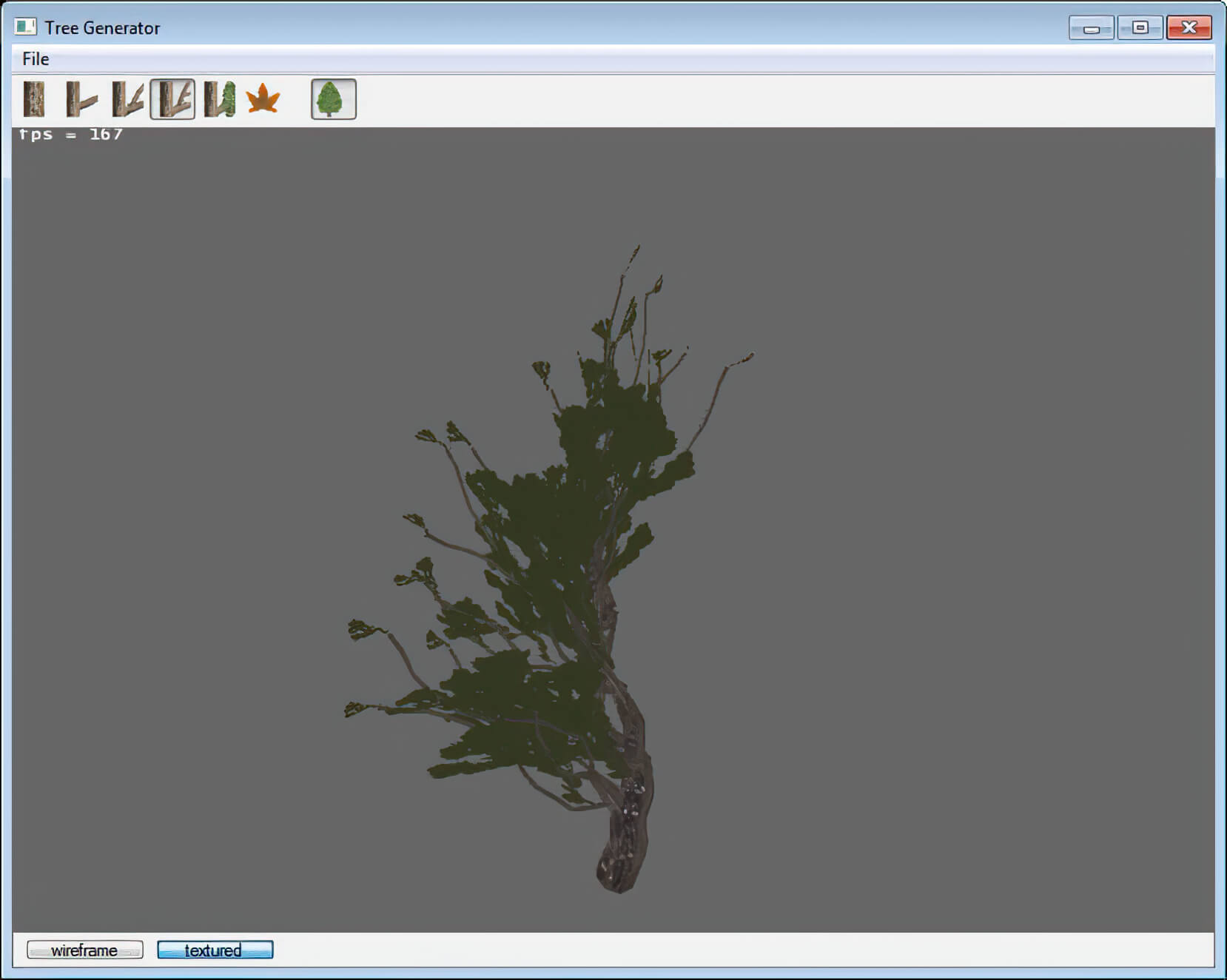Image resolution: width=1227 pixels, height=980 pixels.
Task: Select the trunk with single straight branch icon
Action: [x=81, y=99]
